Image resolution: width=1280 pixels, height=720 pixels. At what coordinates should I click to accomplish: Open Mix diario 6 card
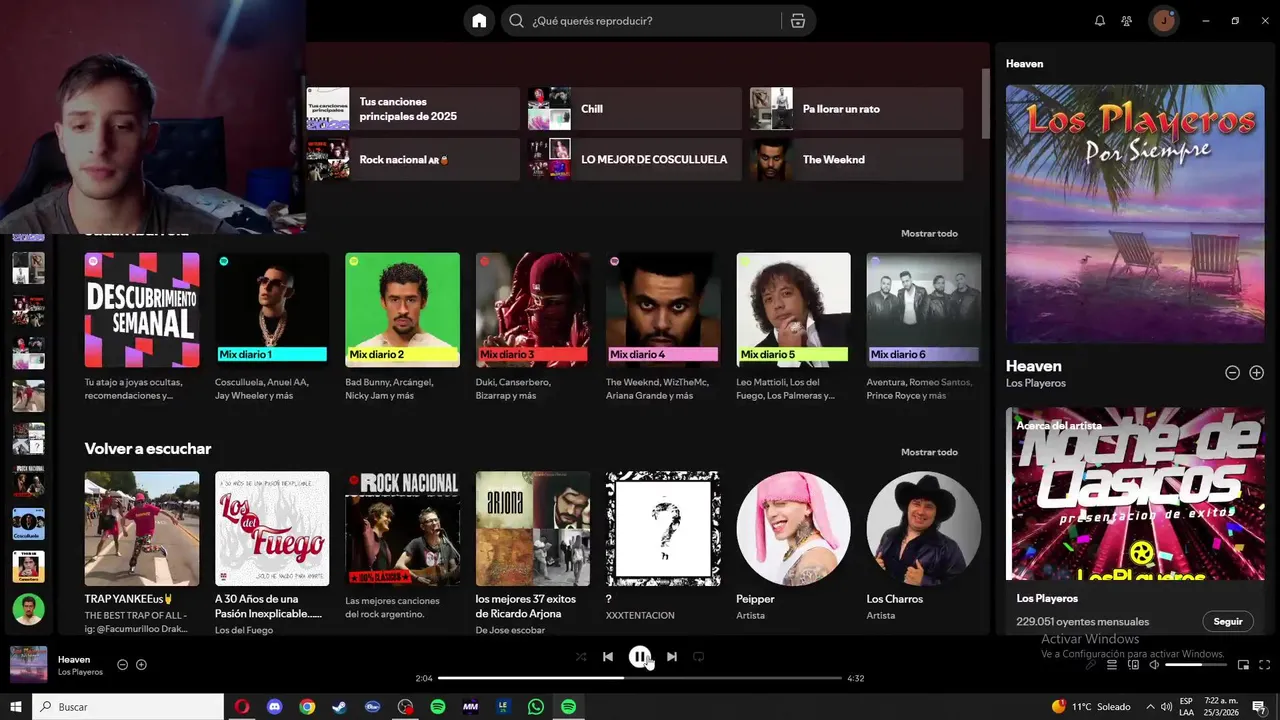pyautogui.click(x=924, y=326)
